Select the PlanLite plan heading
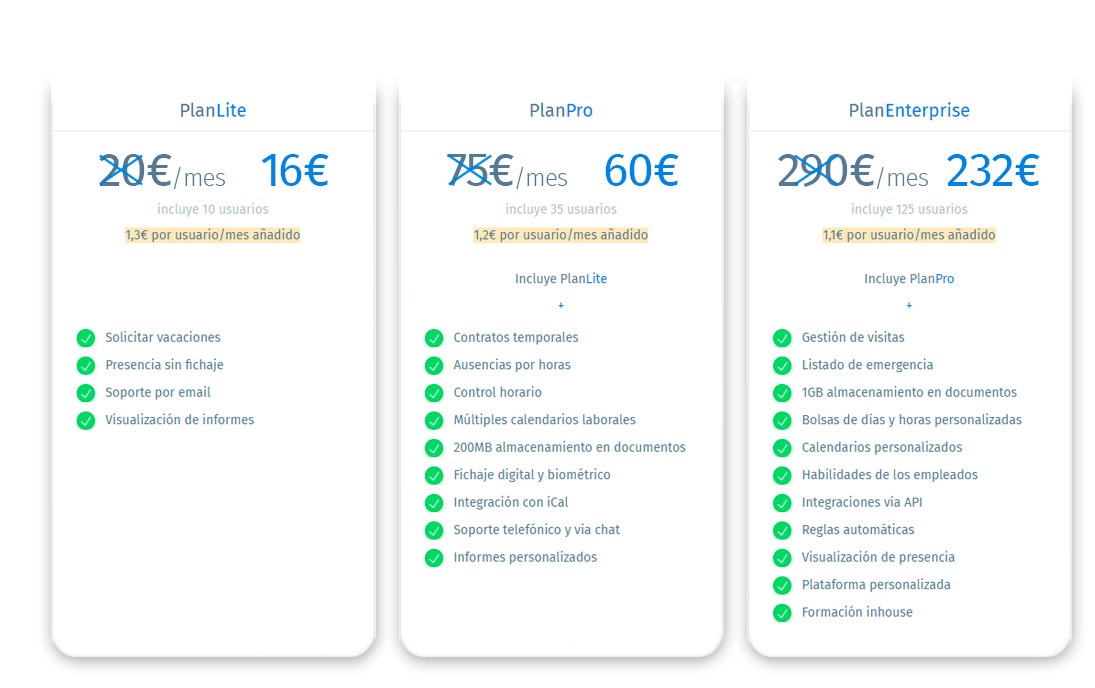The image size is (1095, 688). coord(213,111)
